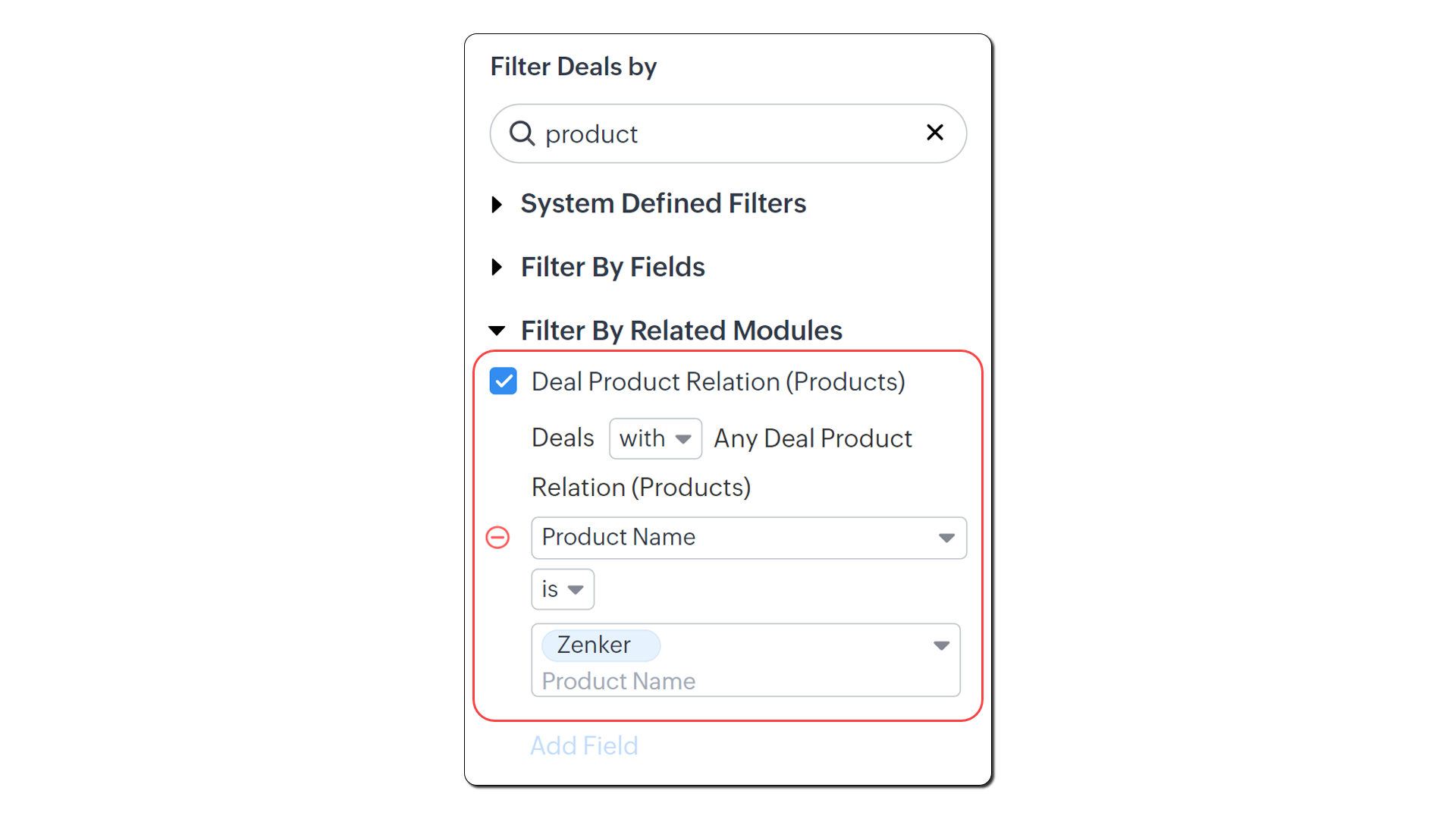This screenshot has height=819, width=1456.
Task: Click the Filter By Fields heading
Action: (x=613, y=267)
